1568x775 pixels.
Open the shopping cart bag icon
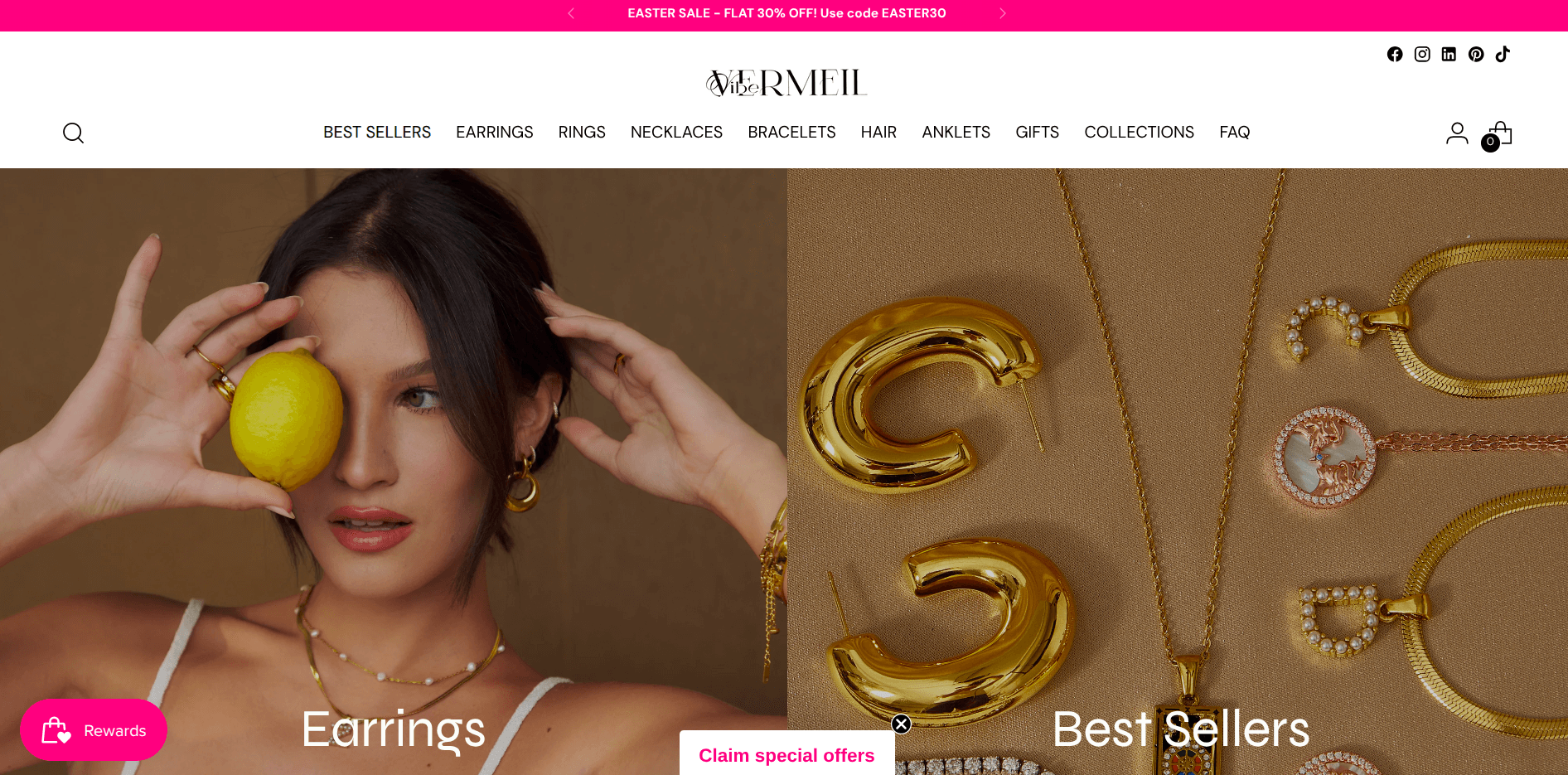[1498, 135]
